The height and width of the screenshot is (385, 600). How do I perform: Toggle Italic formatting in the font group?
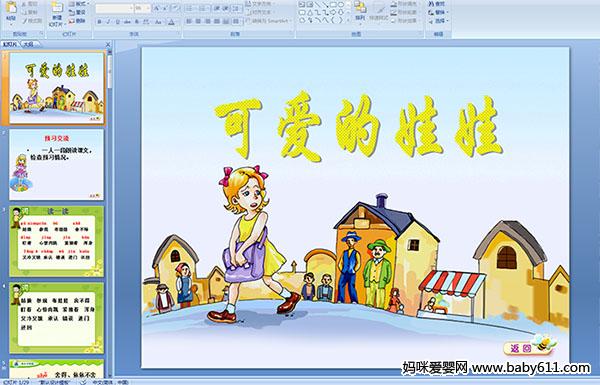pyautogui.click(x=108, y=22)
